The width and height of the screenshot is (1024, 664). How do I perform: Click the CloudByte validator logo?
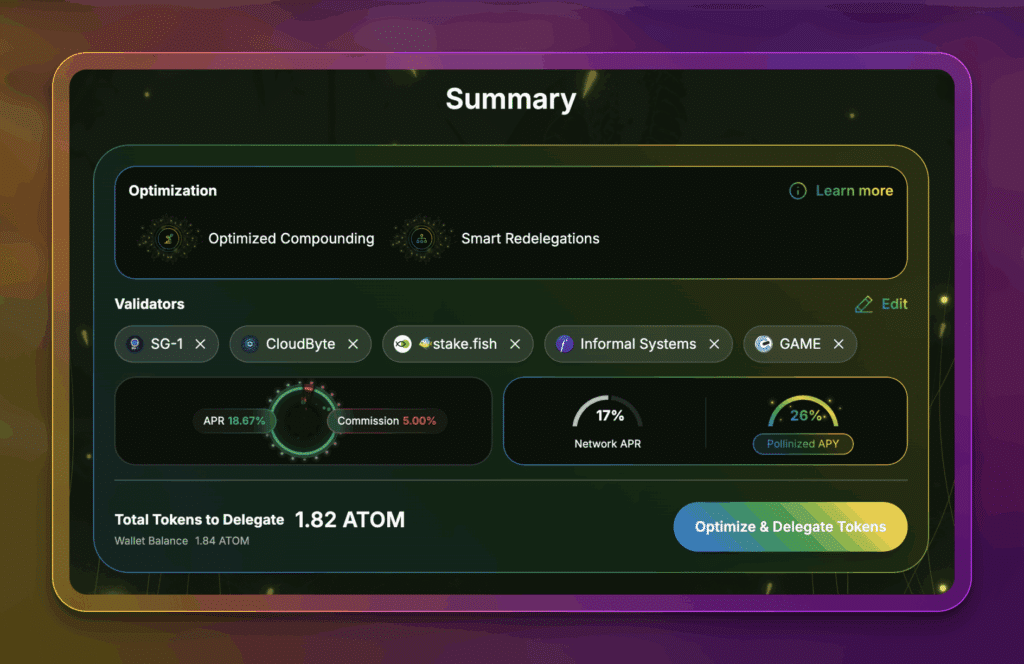[x=250, y=344]
